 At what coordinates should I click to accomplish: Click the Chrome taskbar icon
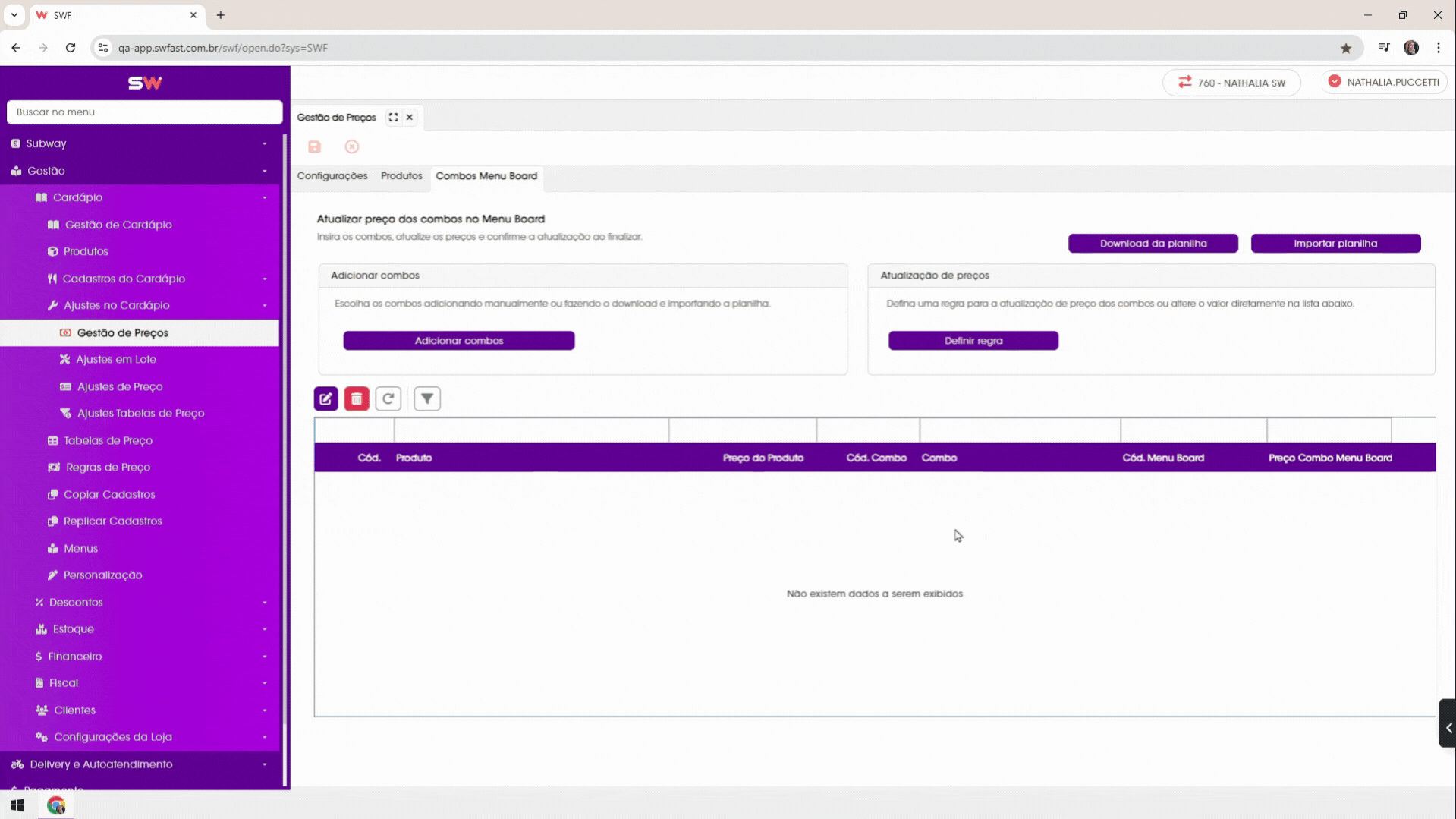pyautogui.click(x=56, y=805)
